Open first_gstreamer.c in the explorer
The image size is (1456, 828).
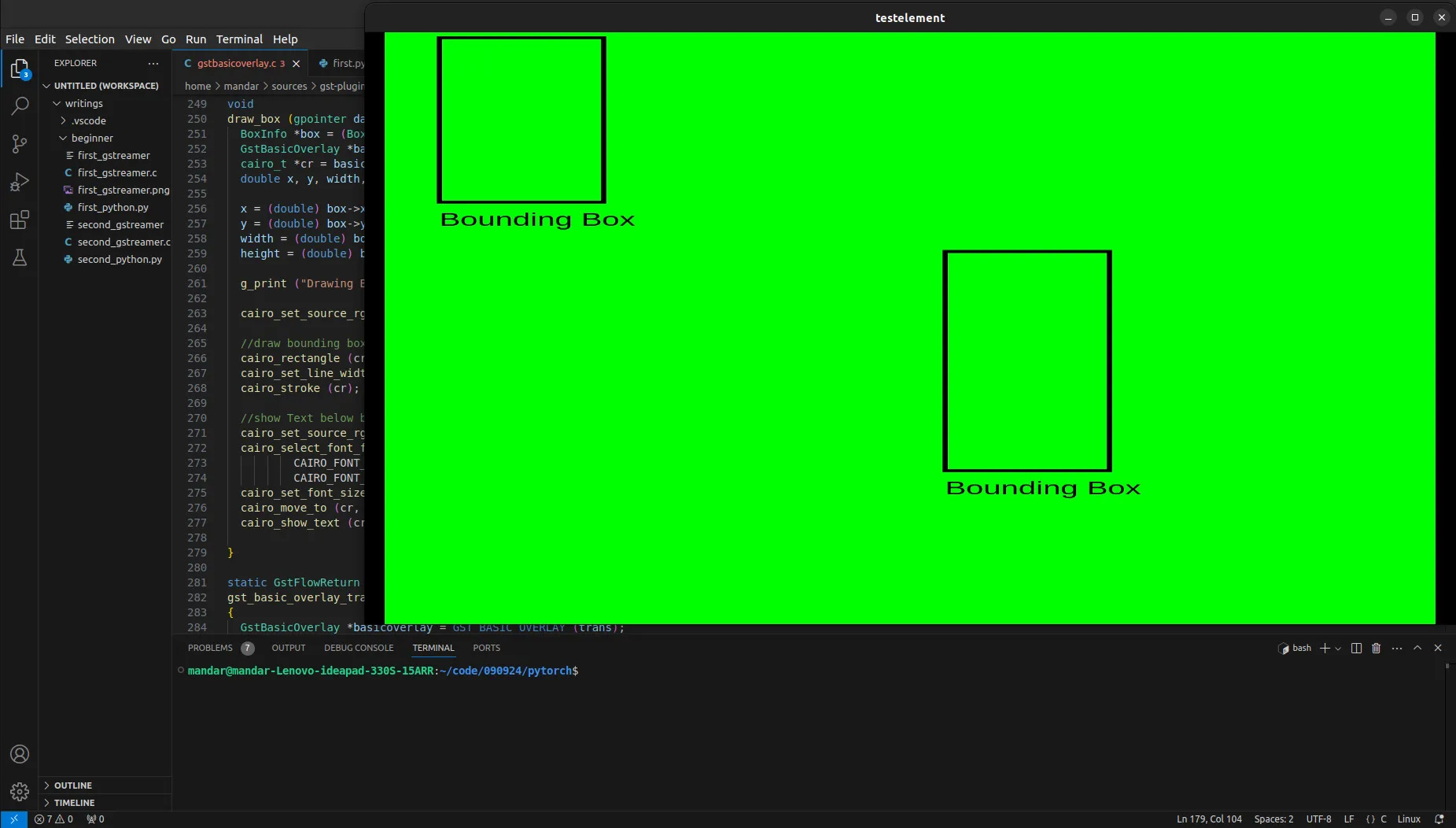117,172
